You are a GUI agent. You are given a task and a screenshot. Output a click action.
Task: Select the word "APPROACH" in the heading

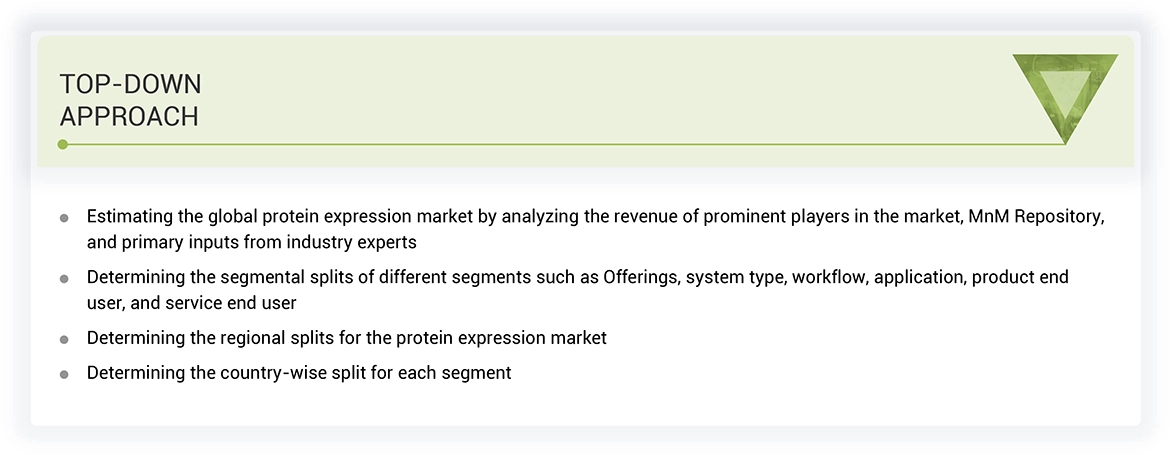(x=129, y=117)
